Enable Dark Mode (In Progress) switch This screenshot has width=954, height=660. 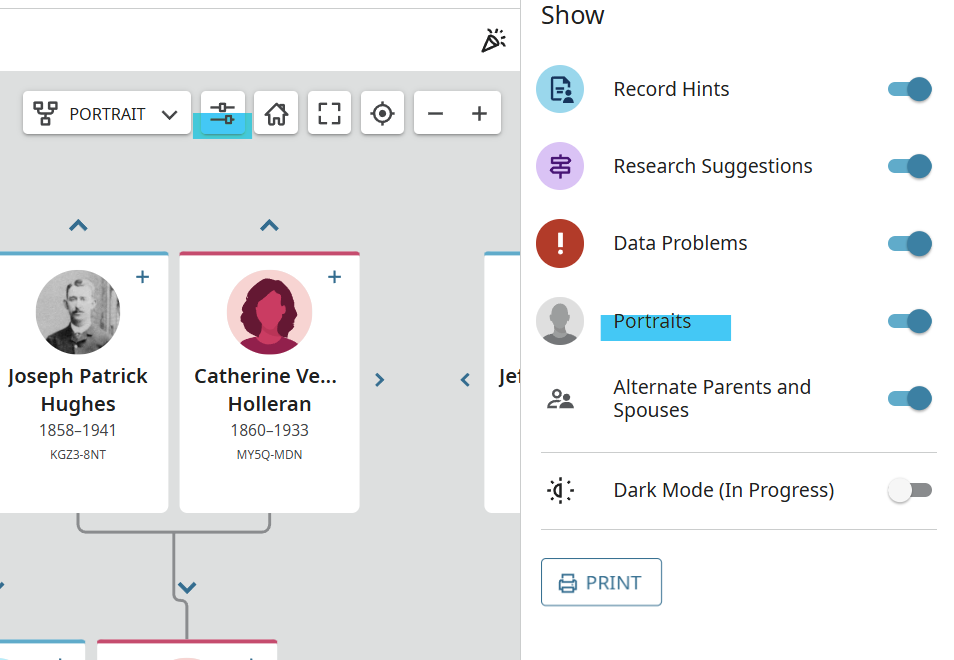[x=909, y=490]
